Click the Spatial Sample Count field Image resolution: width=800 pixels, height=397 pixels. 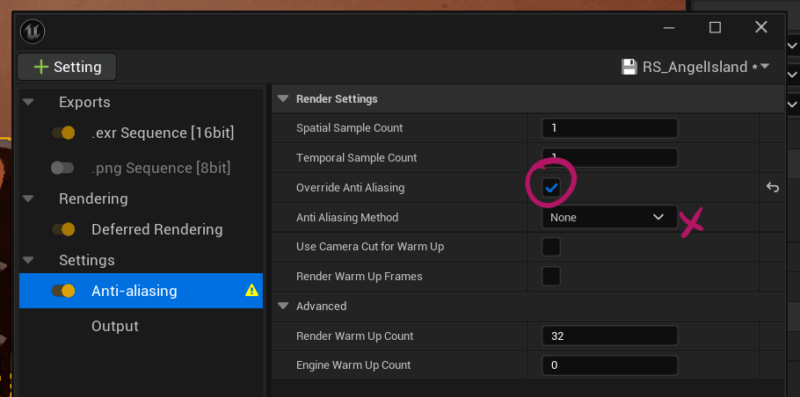tap(610, 128)
